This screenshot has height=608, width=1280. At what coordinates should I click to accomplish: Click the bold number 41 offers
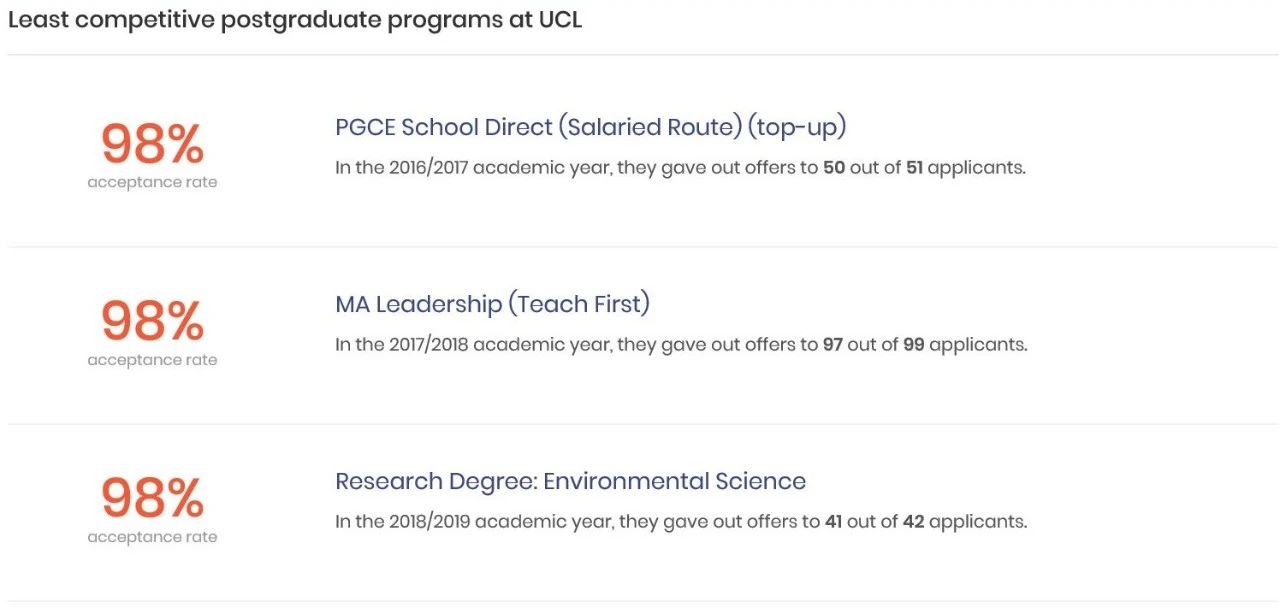click(833, 522)
